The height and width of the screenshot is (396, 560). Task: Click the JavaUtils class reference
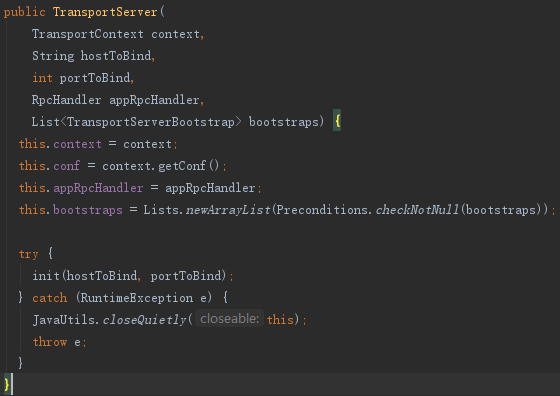click(64, 320)
